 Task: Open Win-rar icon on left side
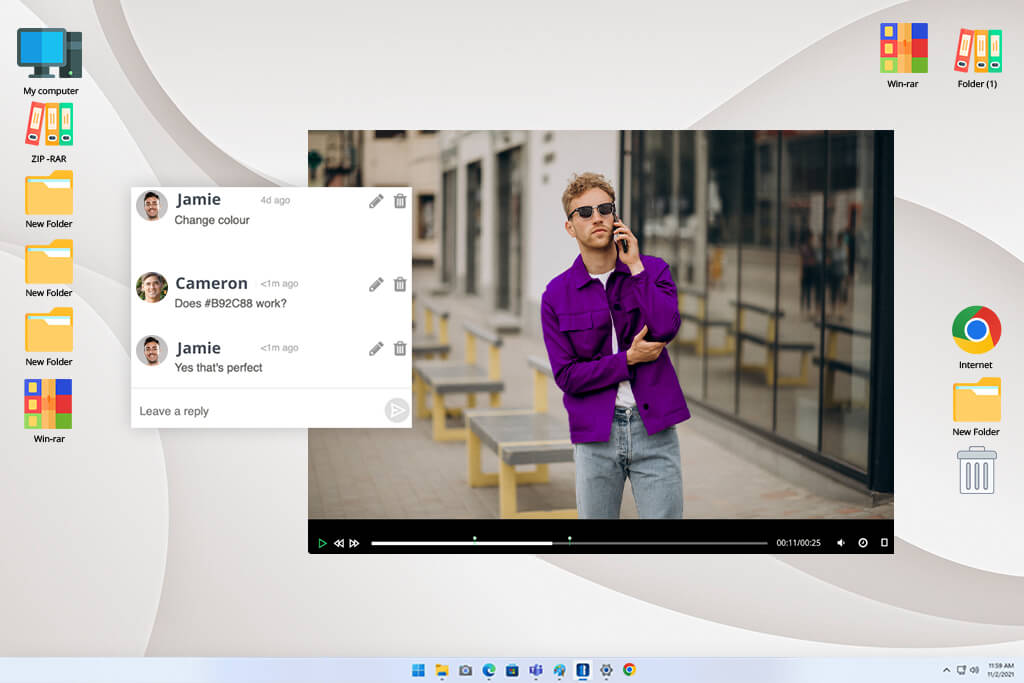pos(49,411)
